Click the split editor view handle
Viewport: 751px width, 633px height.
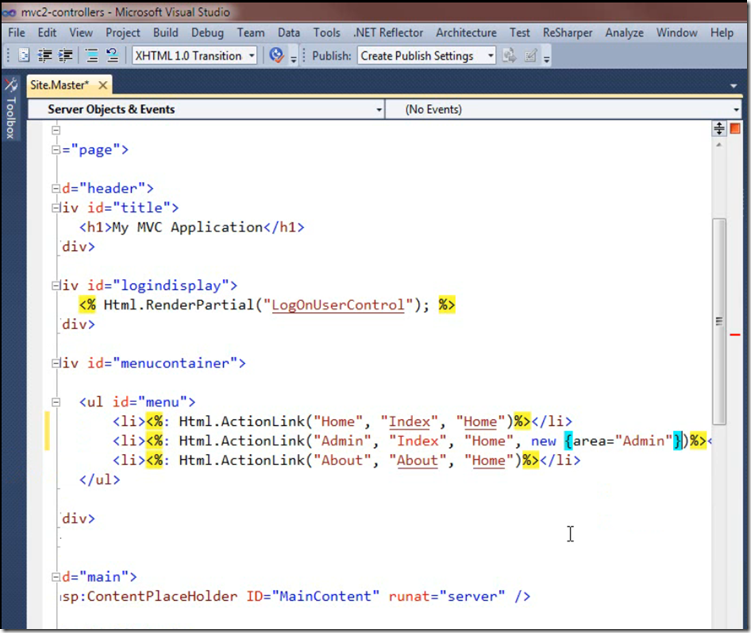click(719, 128)
